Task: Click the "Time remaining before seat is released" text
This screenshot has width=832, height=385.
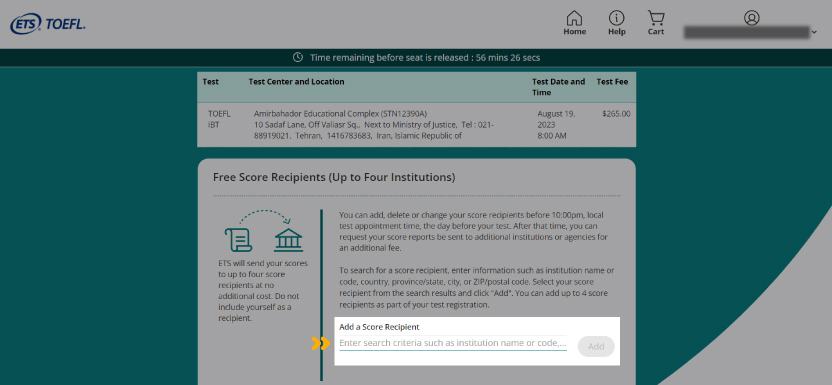Action: tap(391, 57)
